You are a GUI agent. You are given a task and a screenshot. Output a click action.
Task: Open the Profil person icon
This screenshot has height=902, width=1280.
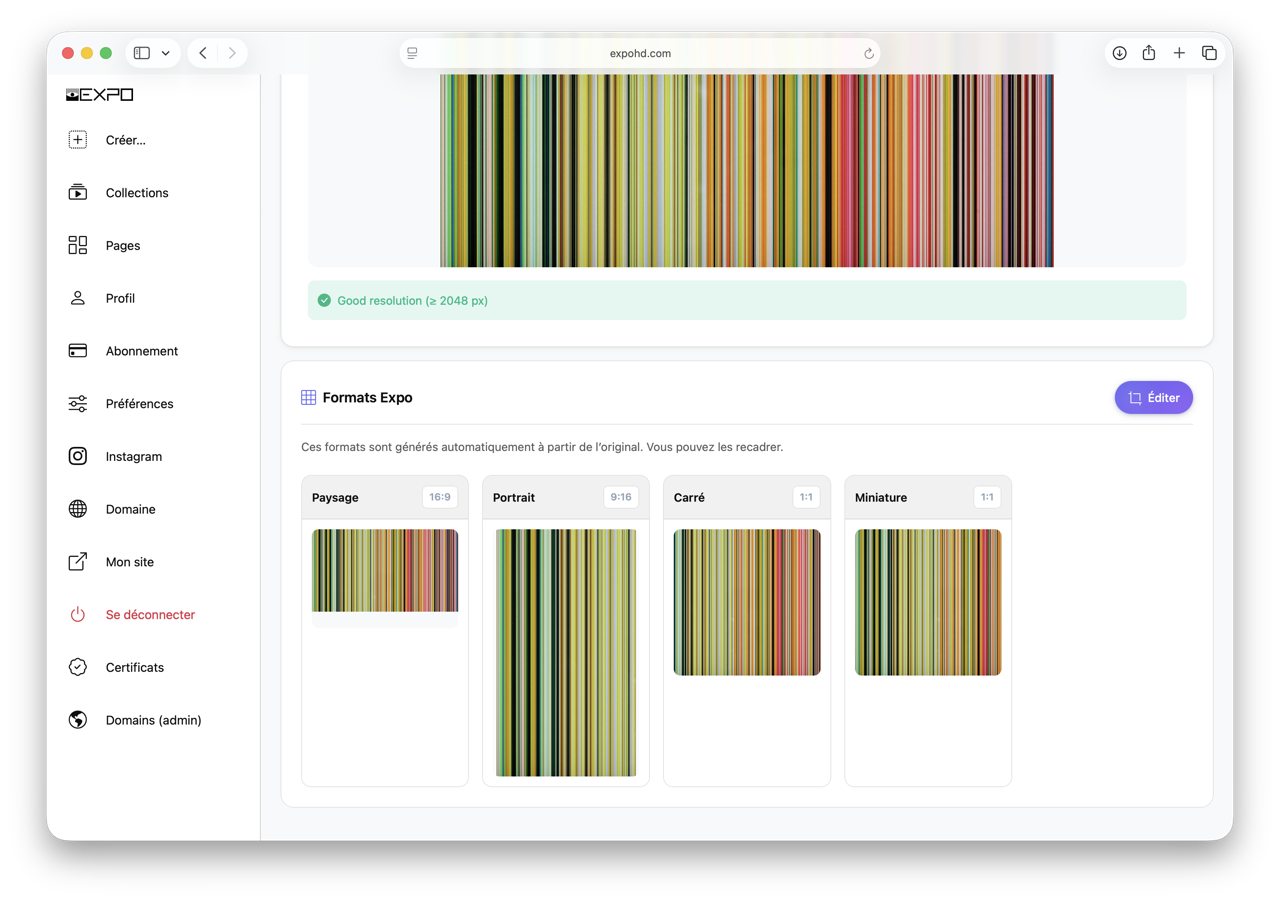78,298
